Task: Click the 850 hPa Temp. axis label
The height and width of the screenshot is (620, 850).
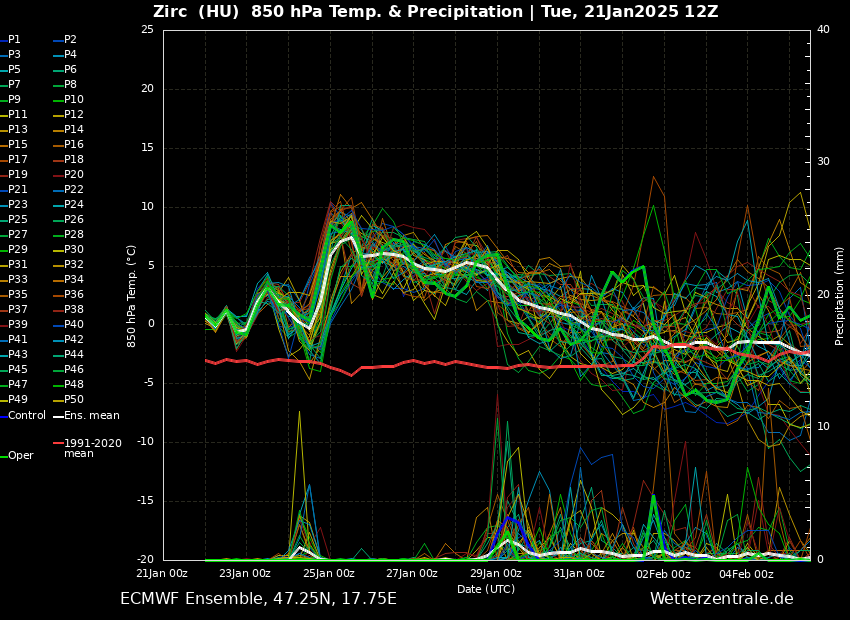Action: (132, 295)
